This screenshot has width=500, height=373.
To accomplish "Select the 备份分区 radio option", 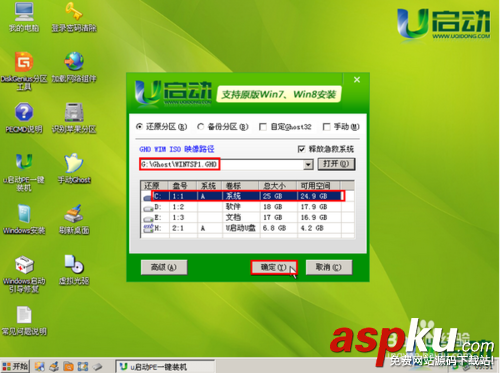I will pos(223,127).
